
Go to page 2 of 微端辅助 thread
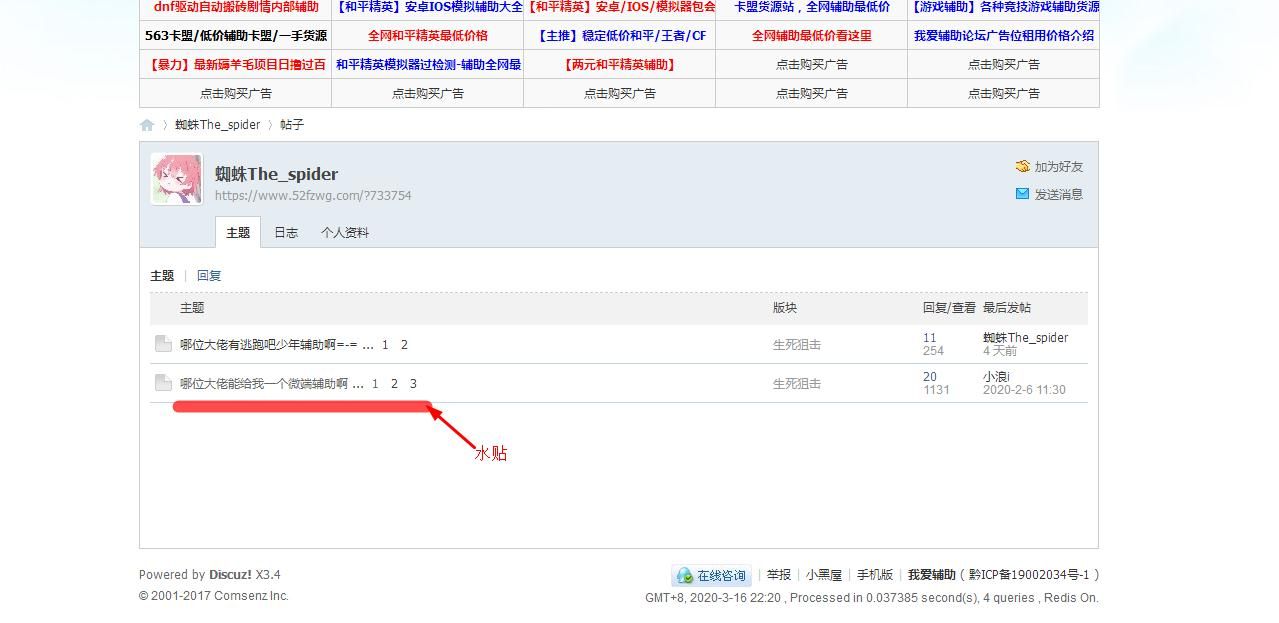[x=394, y=384]
